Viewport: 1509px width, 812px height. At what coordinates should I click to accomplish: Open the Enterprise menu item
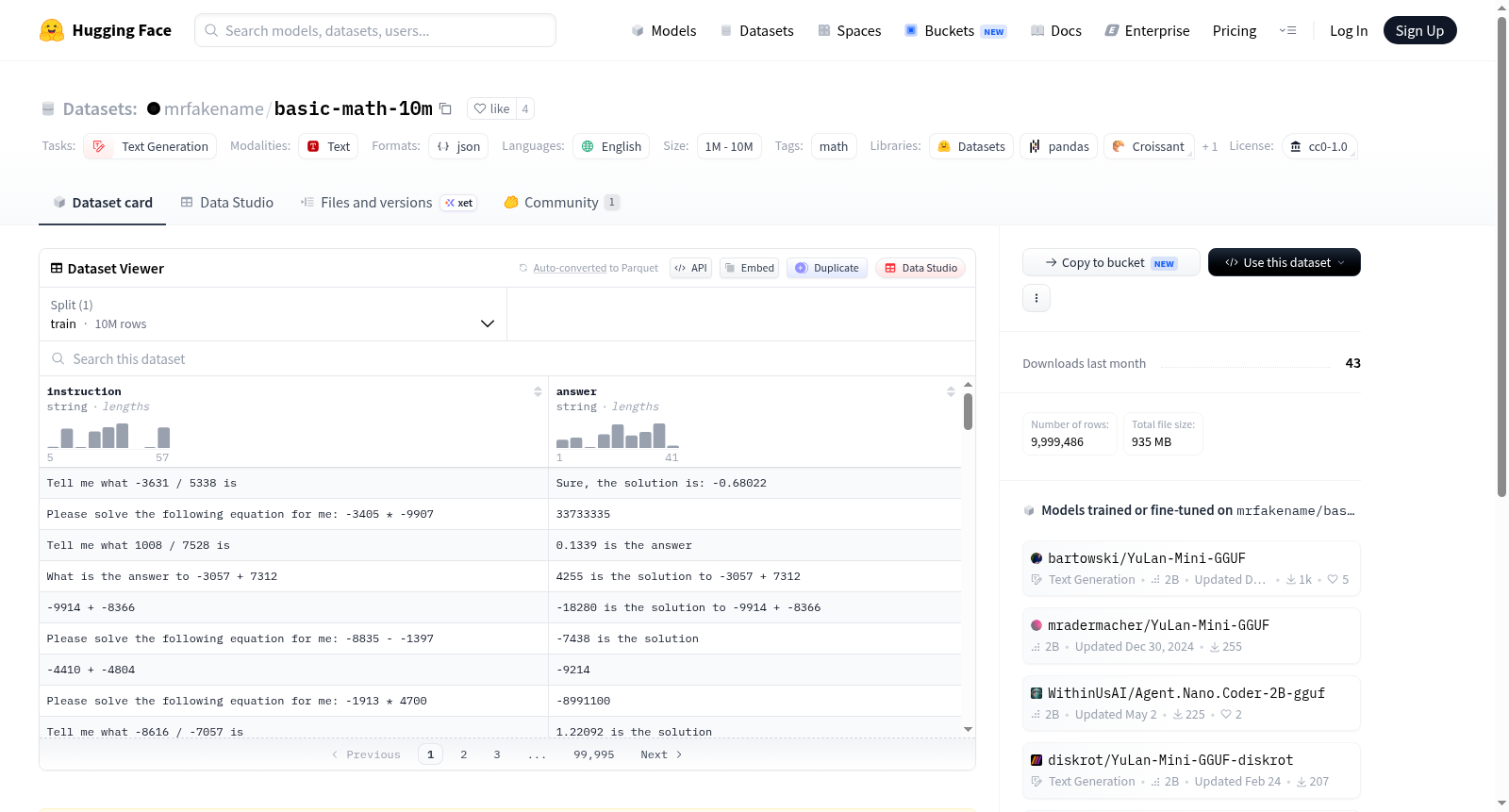1147,30
